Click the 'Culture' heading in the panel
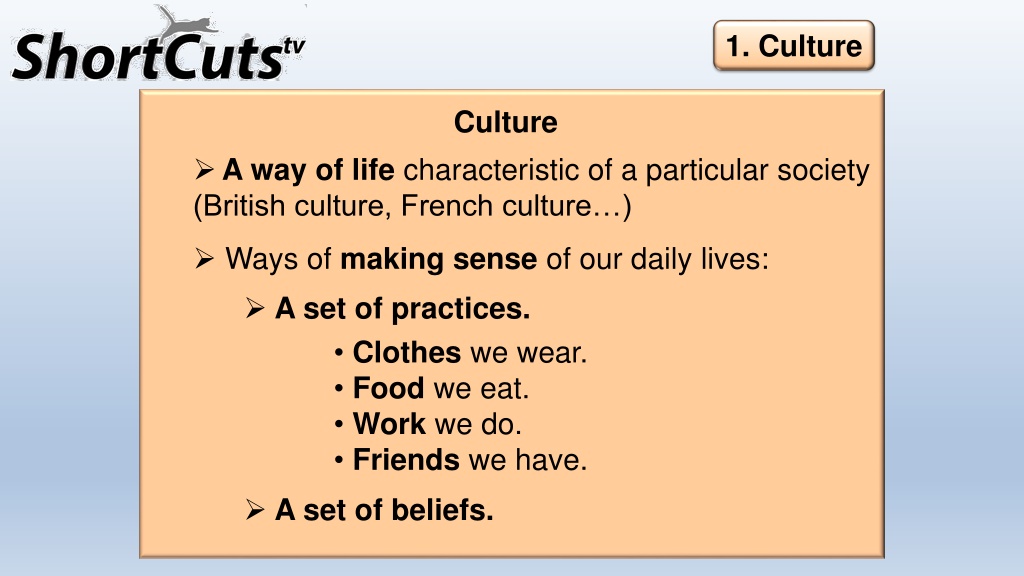Viewport: 1024px width, 576px height. coord(505,122)
